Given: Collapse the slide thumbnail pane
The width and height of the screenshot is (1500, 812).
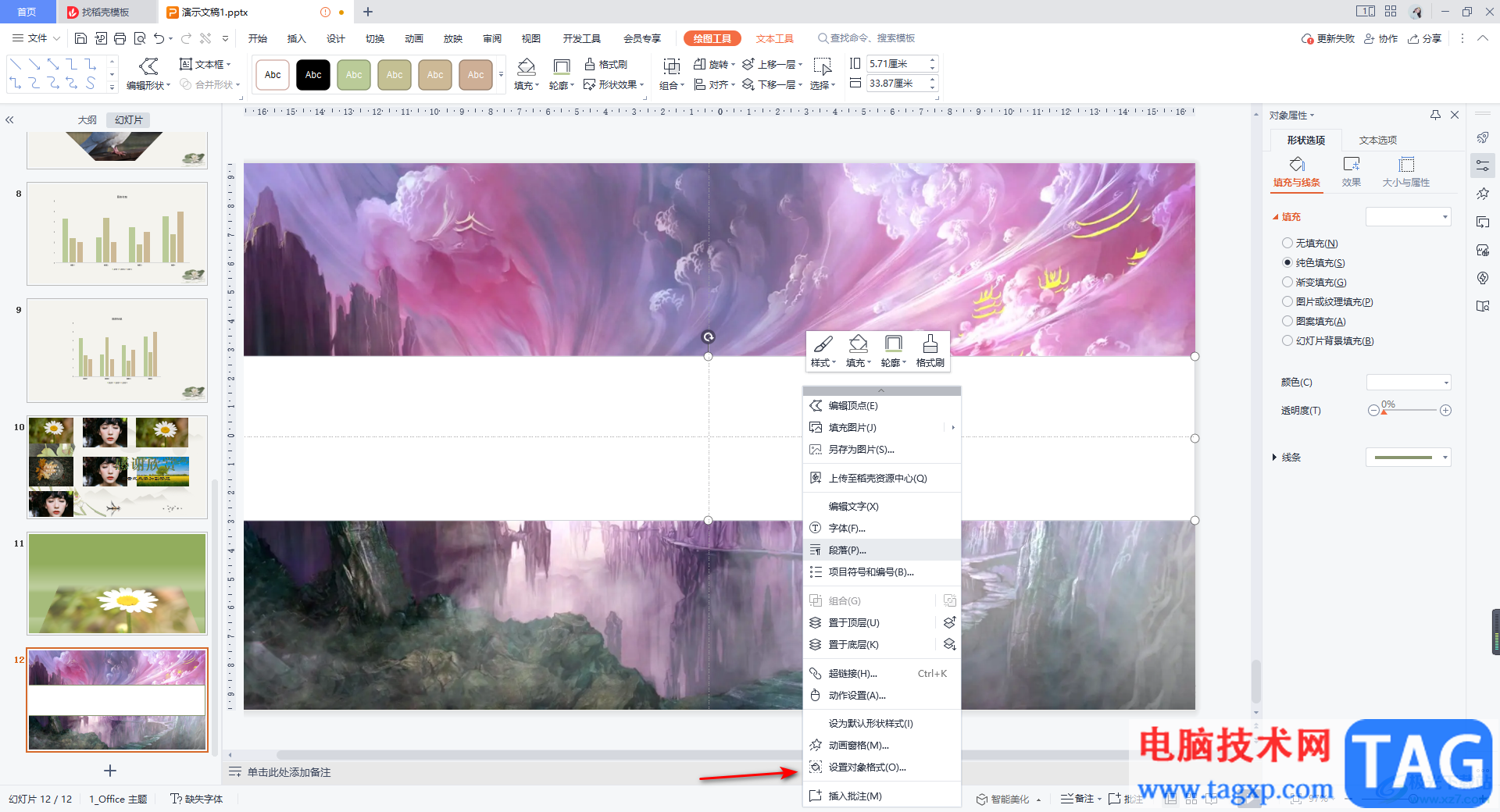Looking at the screenshot, I should pyautogui.click(x=9, y=120).
